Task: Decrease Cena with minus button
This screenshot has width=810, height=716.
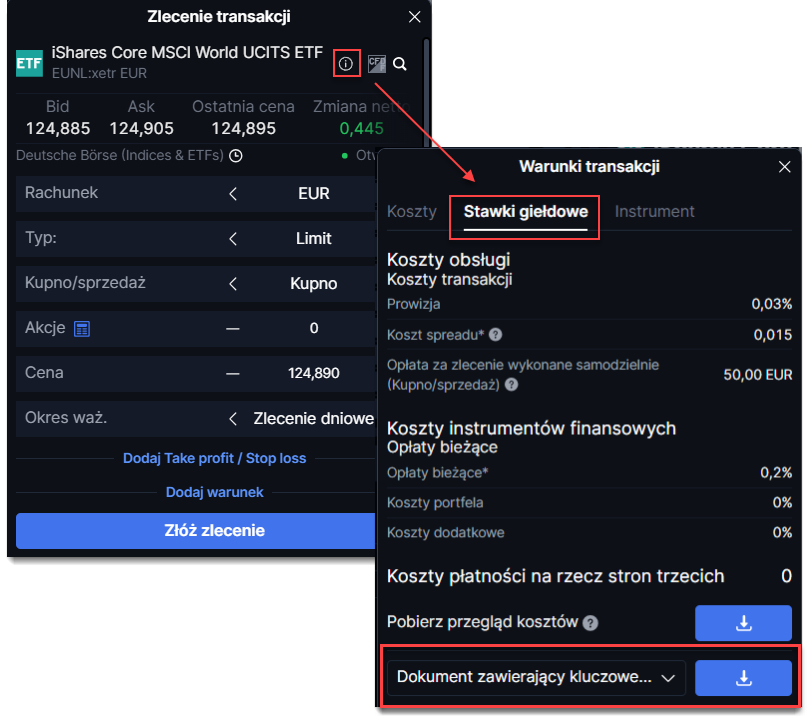Action: coord(233,373)
